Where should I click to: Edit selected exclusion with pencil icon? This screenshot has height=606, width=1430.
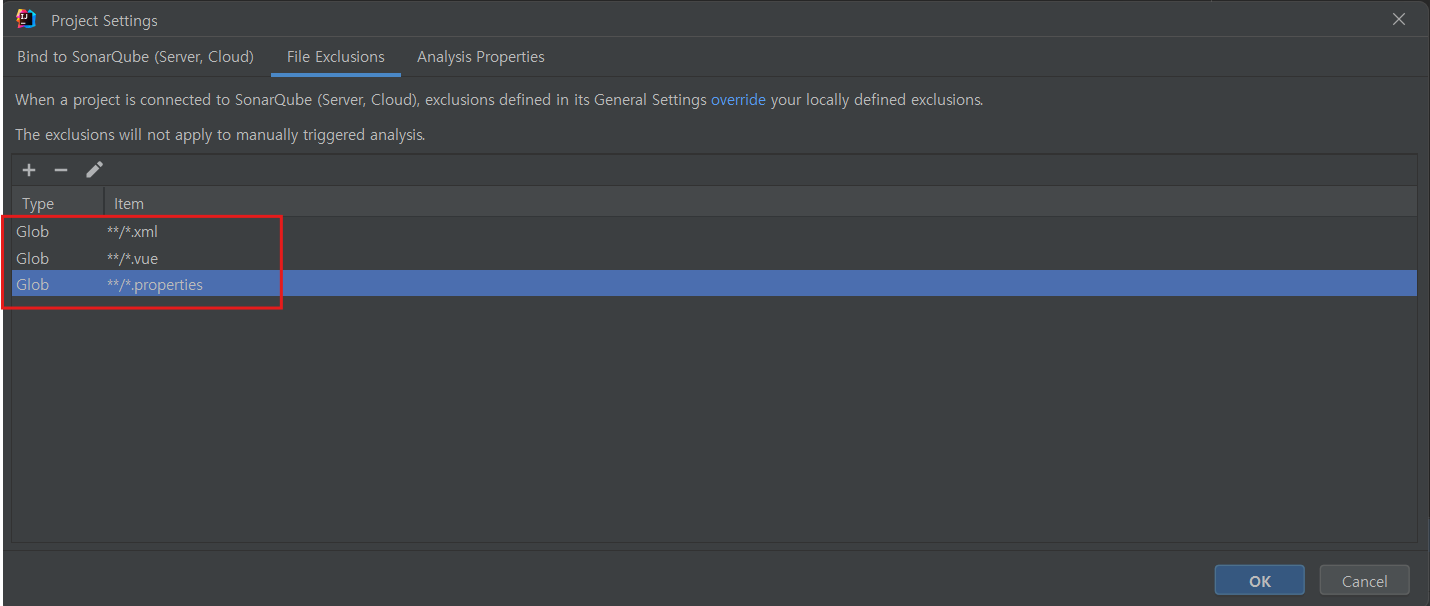(x=94, y=170)
